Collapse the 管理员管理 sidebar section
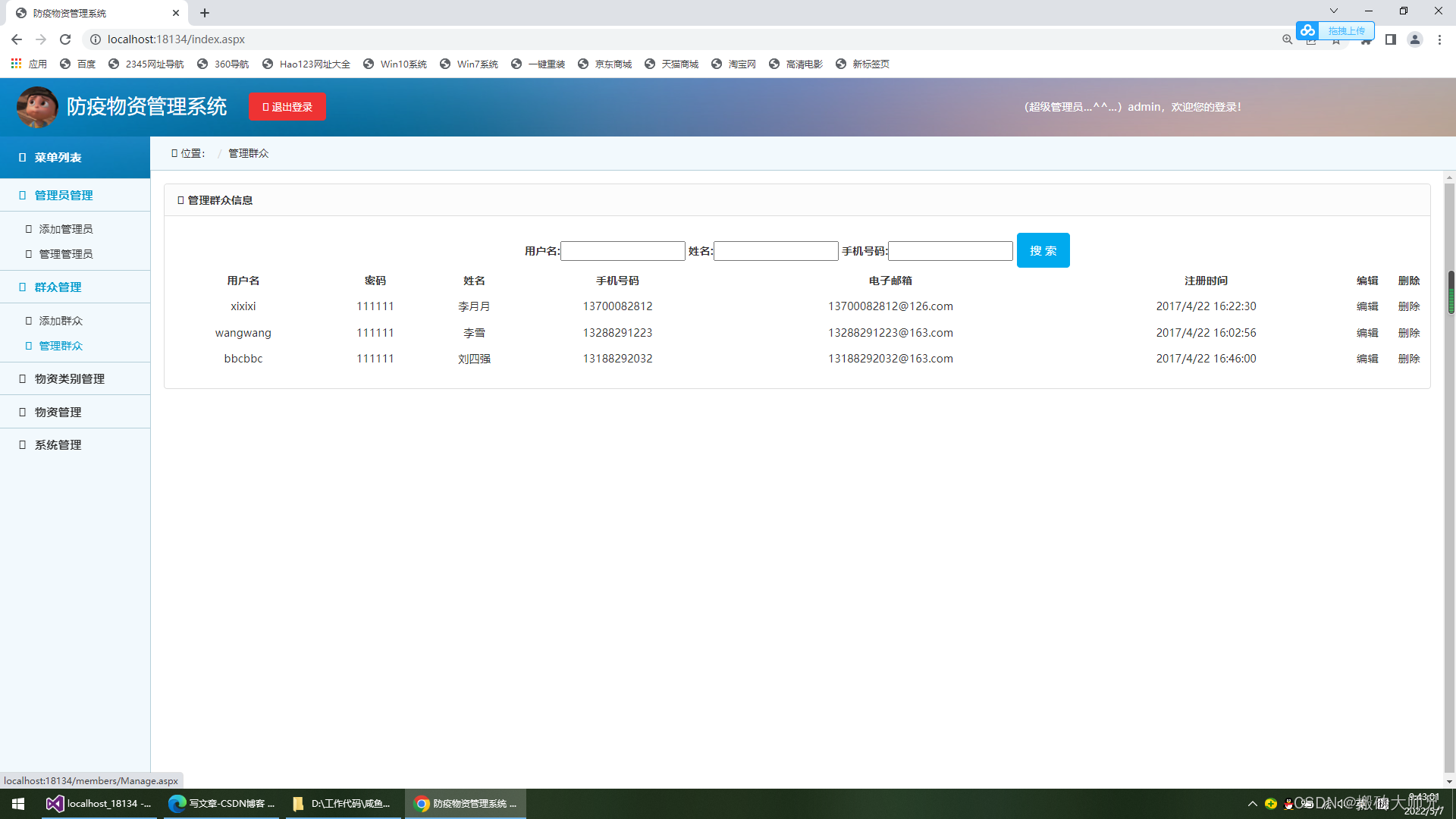The width and height of the screenshot is (1456, 819). tap(64, 196)
